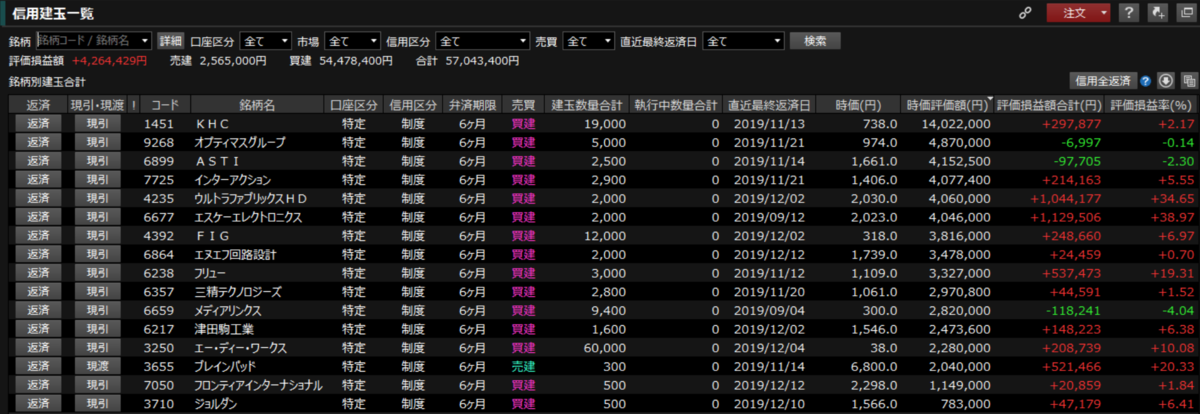This screenshot has height=414, width=1200.
Task: Click 返済 button for KHC row
Action: click(38, 123)
